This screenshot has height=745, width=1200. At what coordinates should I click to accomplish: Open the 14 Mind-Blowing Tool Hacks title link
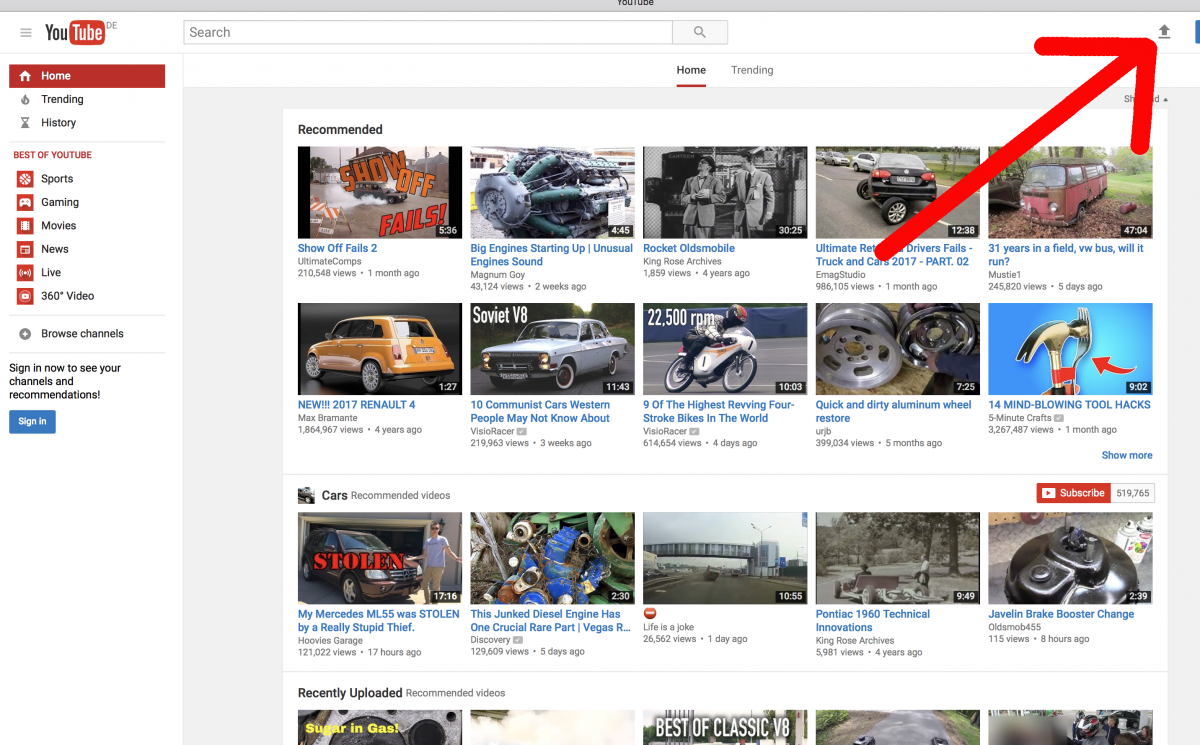pyautogui.click(x=1069, y=405)
